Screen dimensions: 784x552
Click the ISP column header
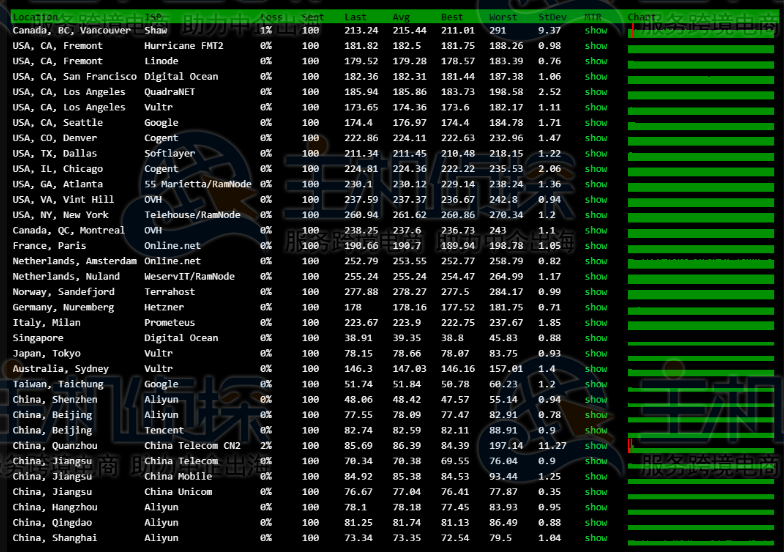coord(153,17)
